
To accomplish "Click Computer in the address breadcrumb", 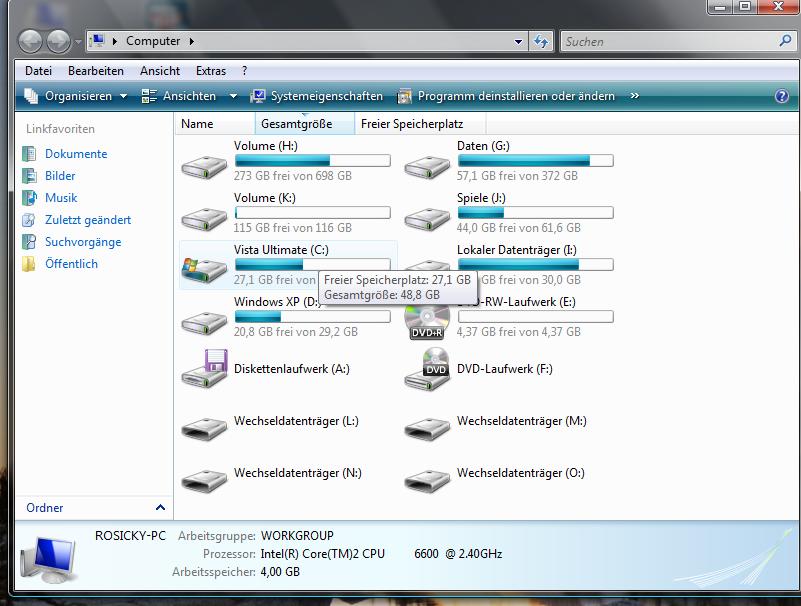I will pyautogui.click(x=153, y=41).
